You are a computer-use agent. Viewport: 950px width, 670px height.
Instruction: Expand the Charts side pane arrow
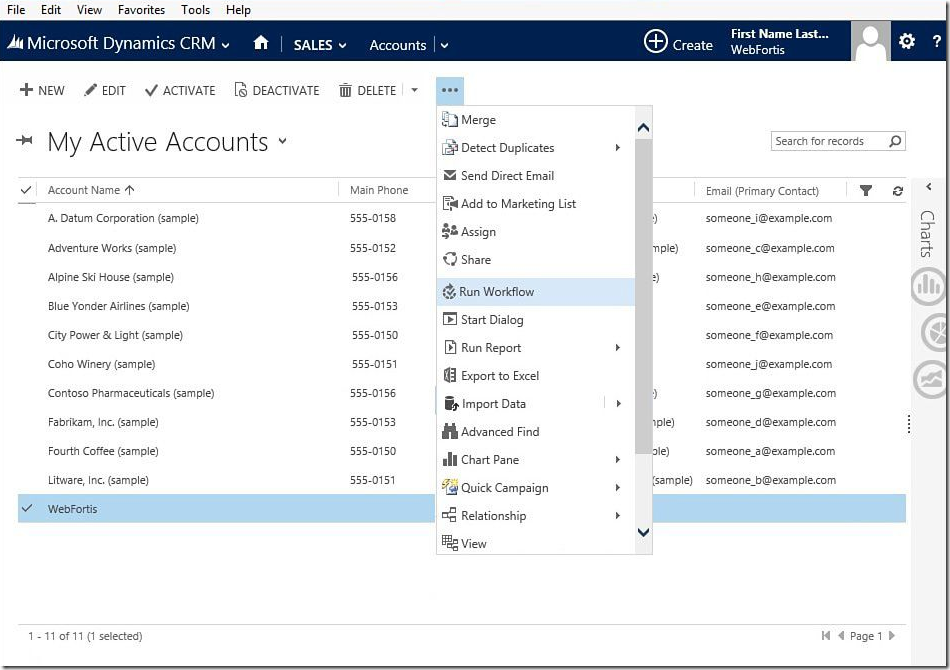929,187
